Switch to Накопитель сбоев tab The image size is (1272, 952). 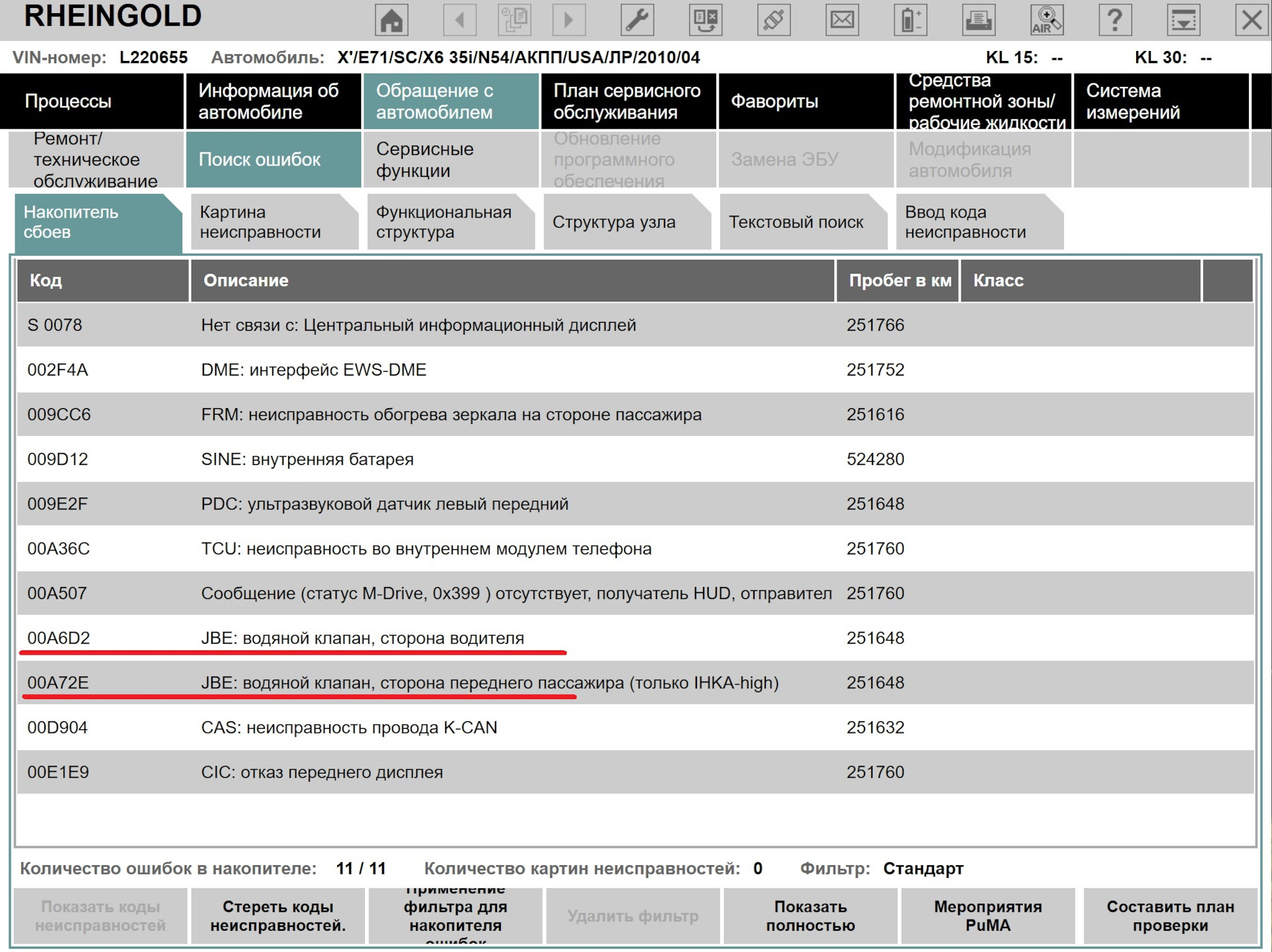tap(98, 222)
